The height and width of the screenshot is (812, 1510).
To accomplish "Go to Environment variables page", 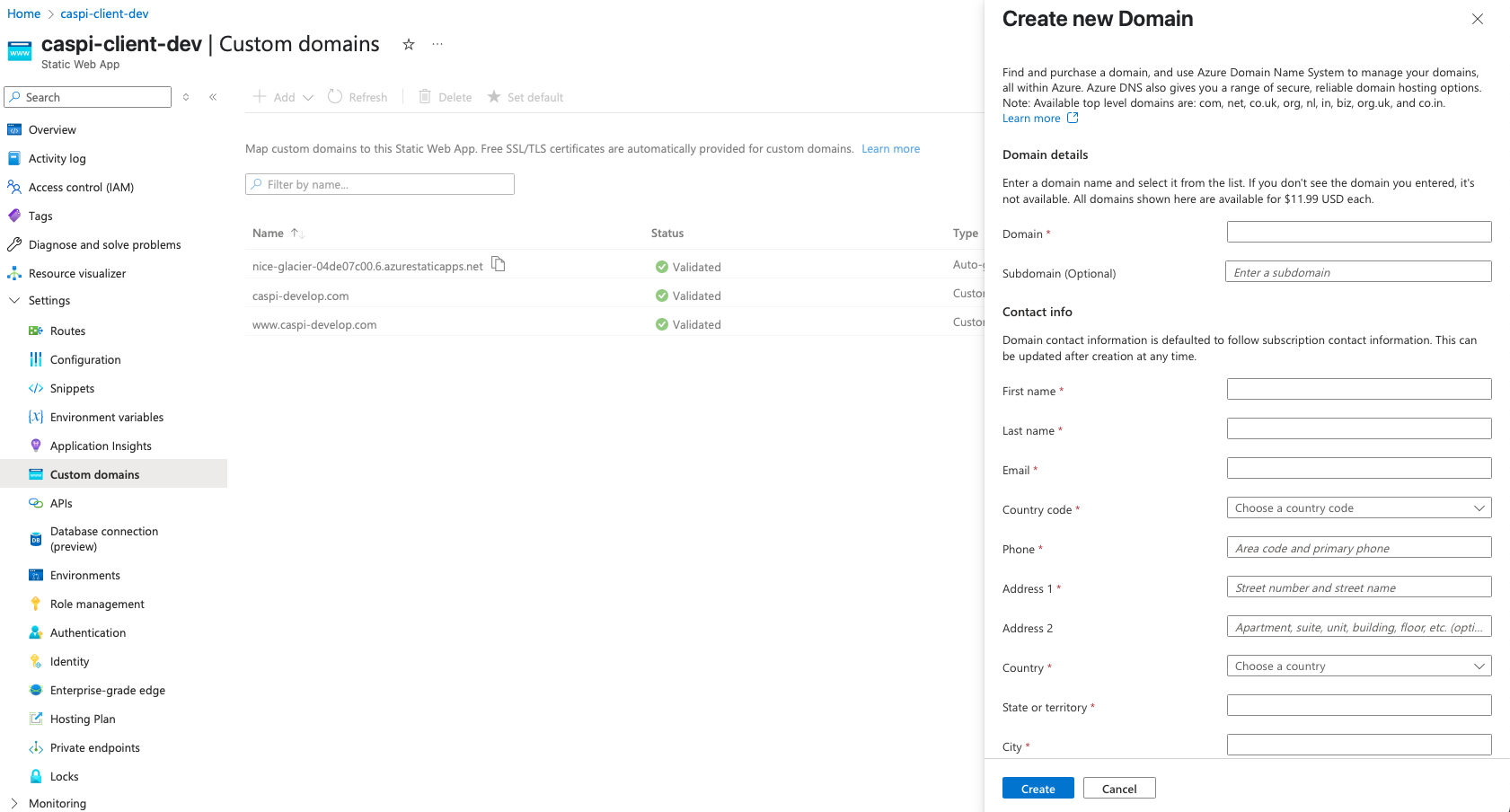I will (107, 417).
